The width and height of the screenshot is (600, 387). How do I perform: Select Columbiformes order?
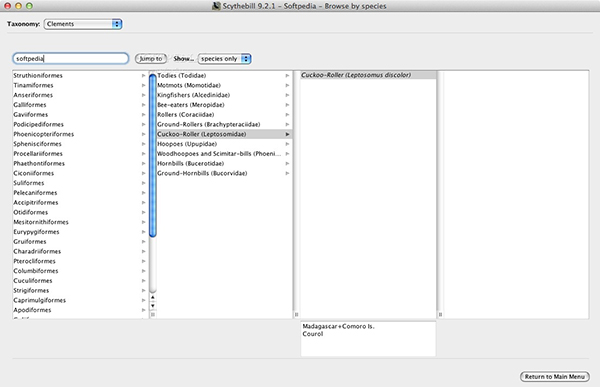click(x=80, y=271)
